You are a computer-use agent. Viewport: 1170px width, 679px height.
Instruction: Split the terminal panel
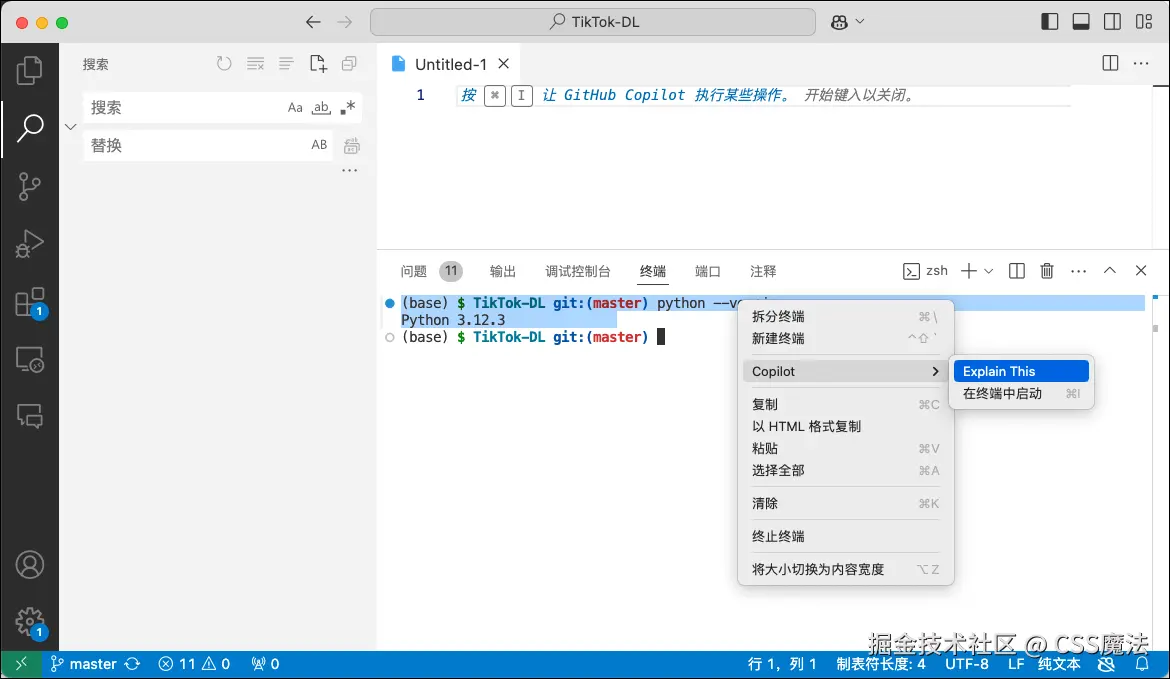1016,271
